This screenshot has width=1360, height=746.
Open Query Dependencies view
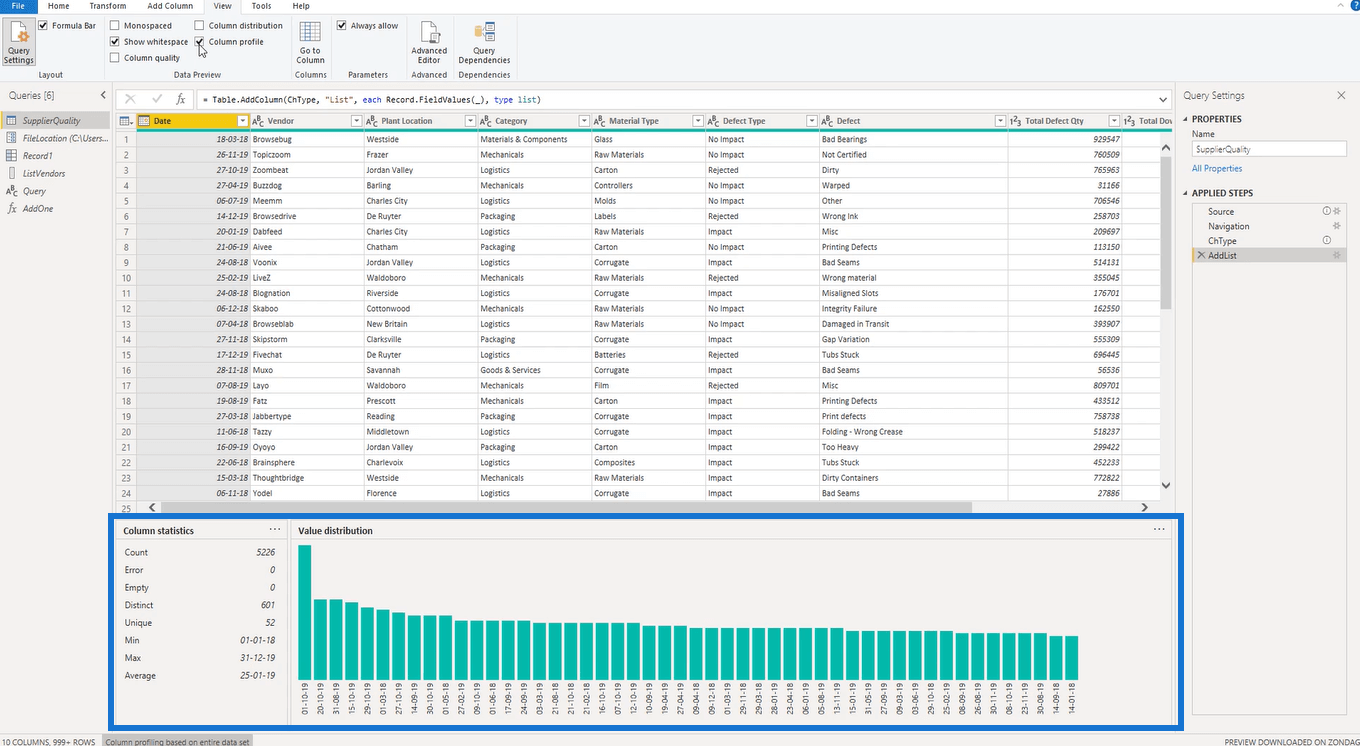click(x=484, y=42)
